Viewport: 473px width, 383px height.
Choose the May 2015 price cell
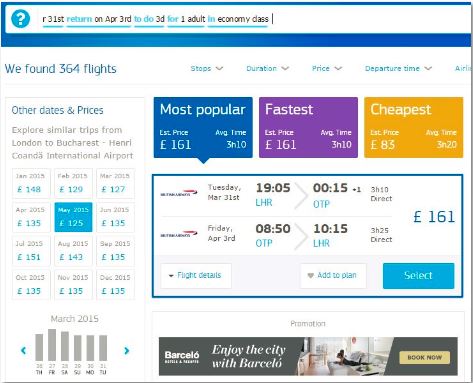[x=73, y=217]
